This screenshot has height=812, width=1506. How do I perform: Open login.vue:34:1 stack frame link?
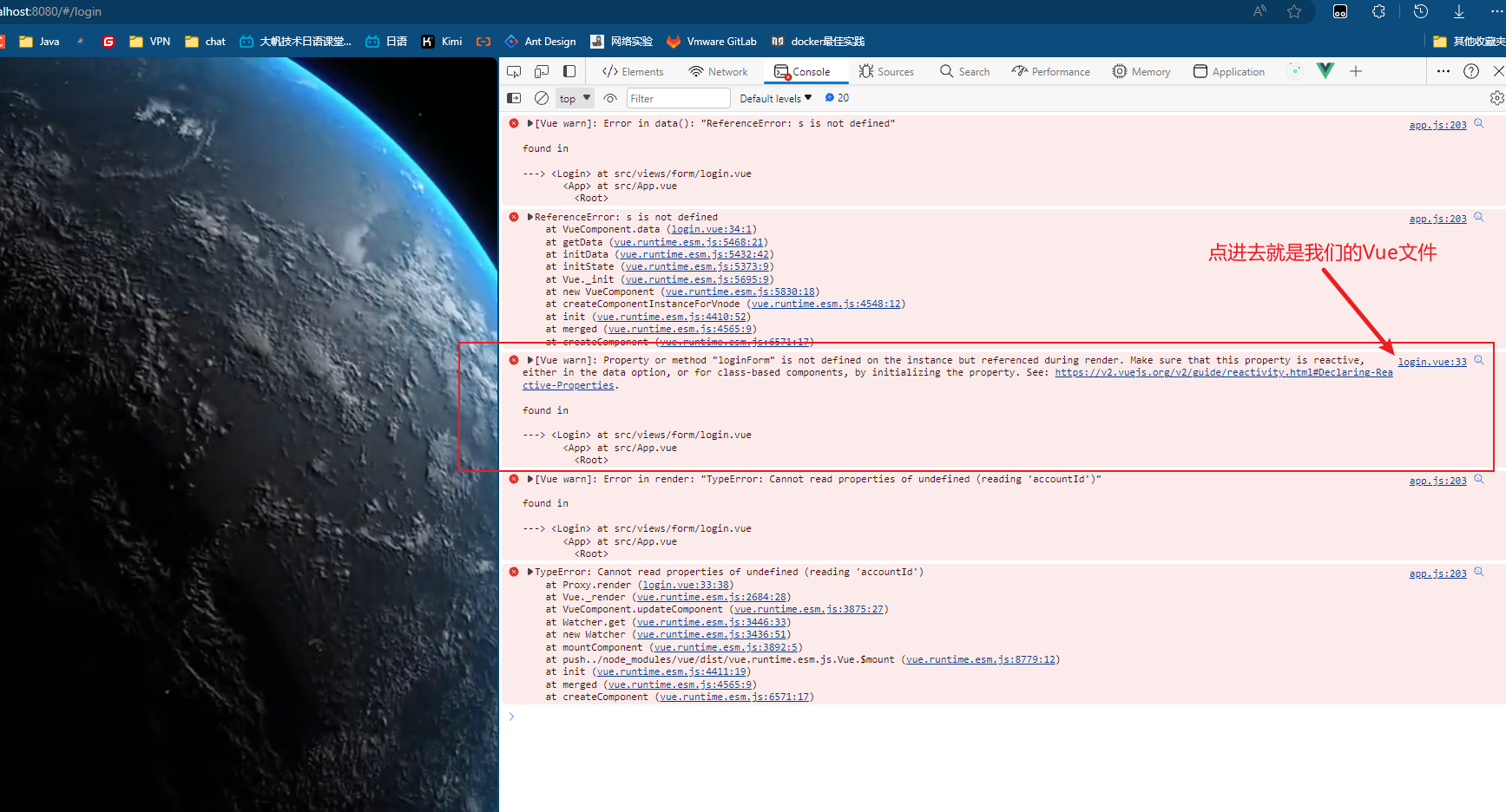(x=711, y=230)
